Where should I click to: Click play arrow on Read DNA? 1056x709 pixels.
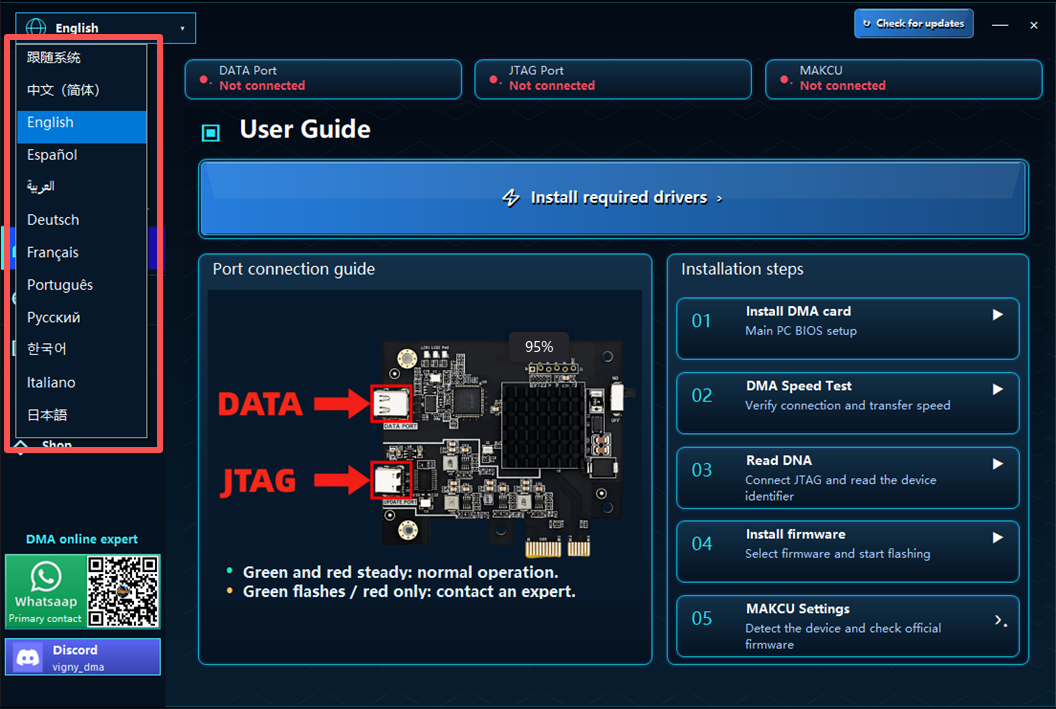[x=997, y=464]
